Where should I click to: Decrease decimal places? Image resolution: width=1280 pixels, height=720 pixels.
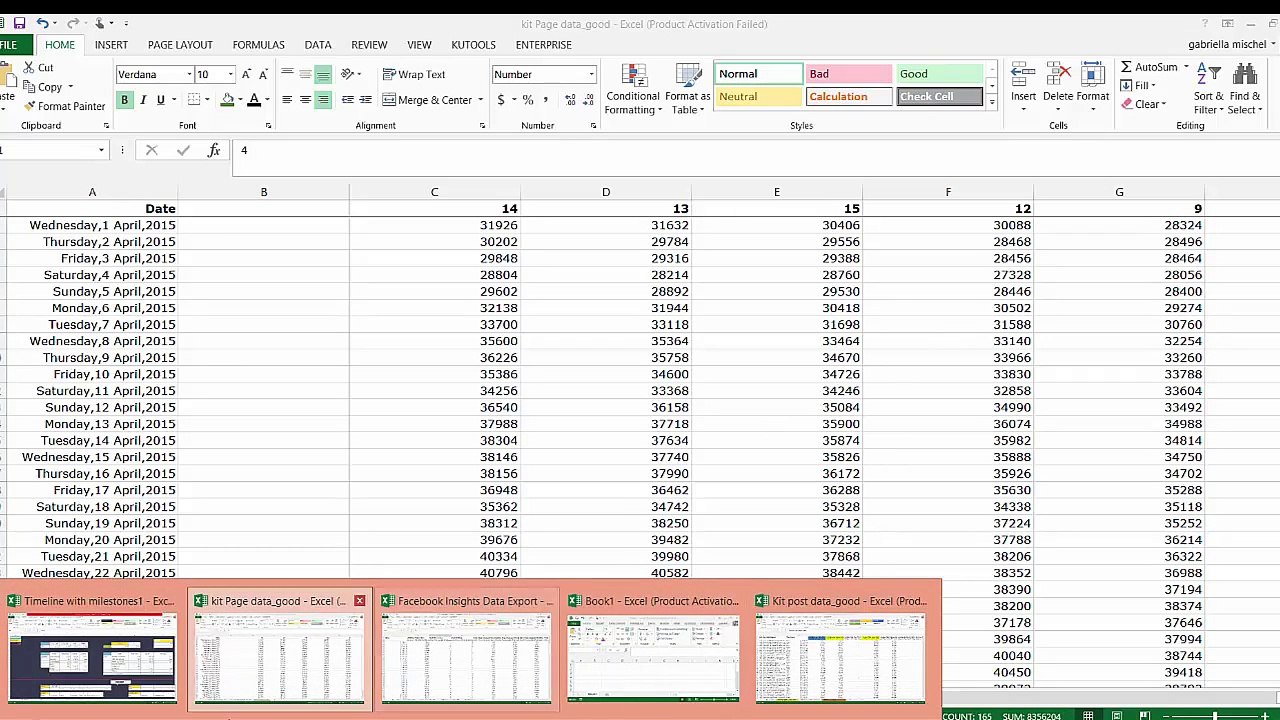pyautogui.click(x=590, y=100)
